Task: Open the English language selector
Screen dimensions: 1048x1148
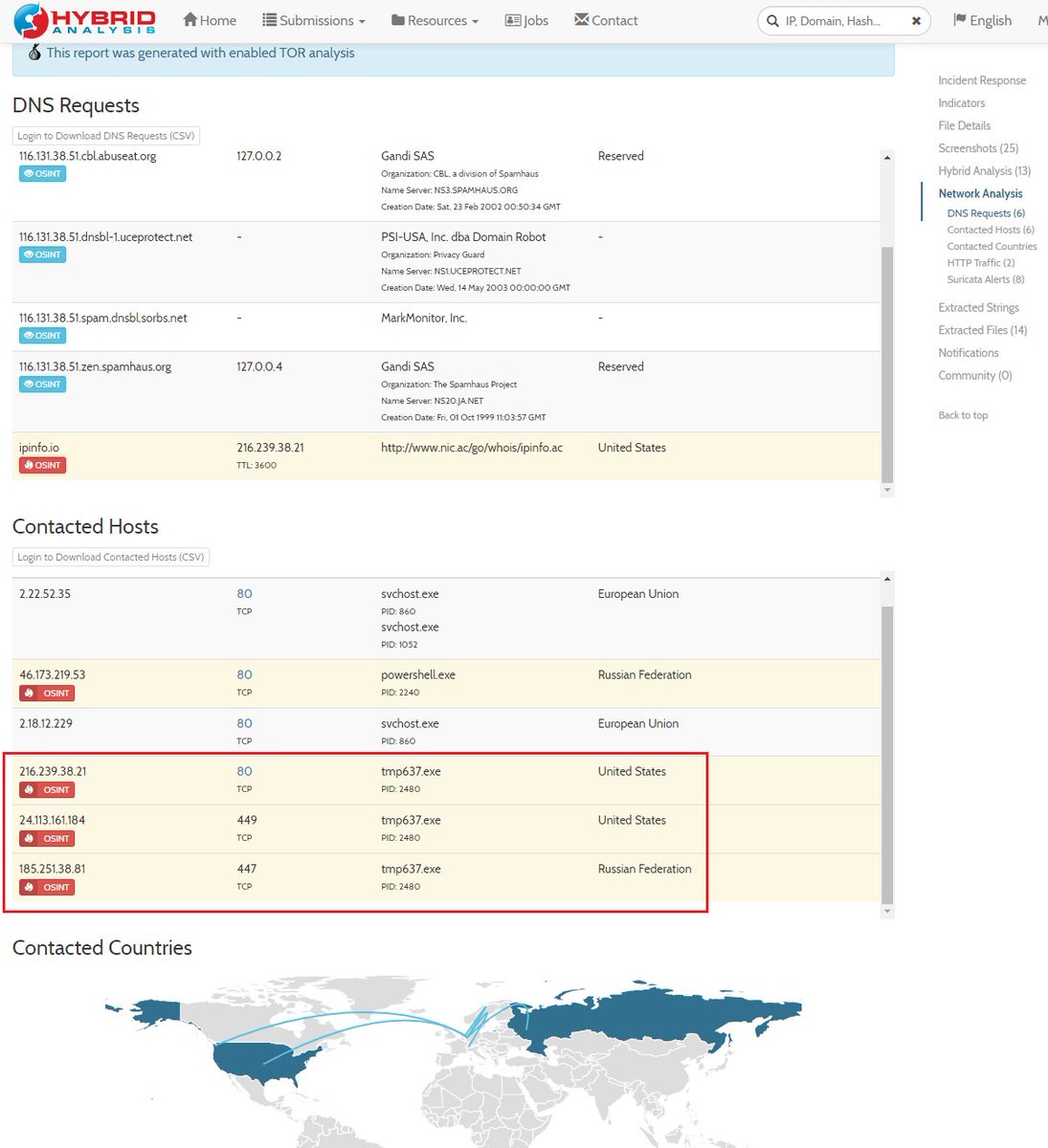Action: 983,20
